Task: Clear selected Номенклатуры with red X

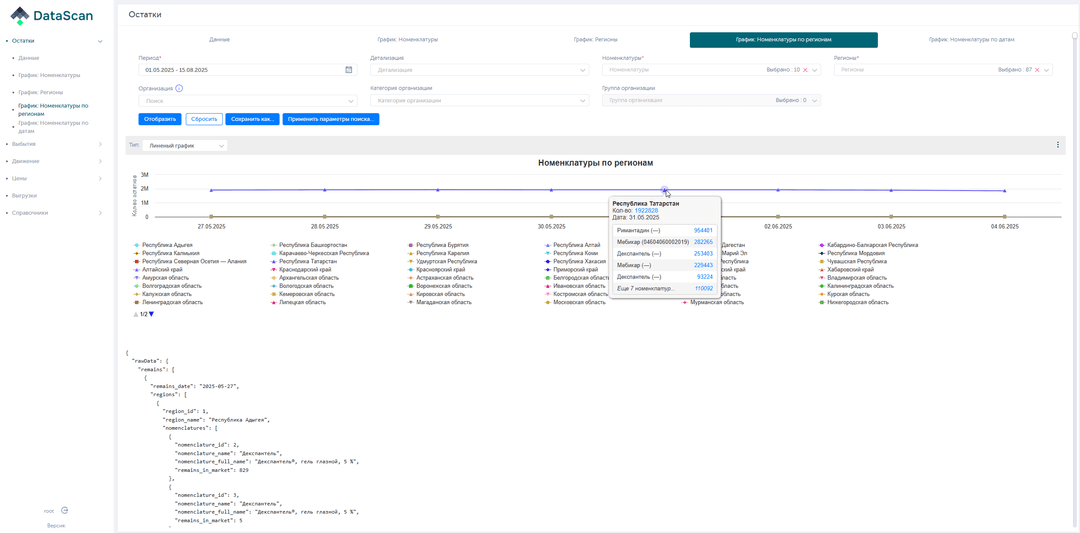Action: pyautogui.click(x=804, y=70)
